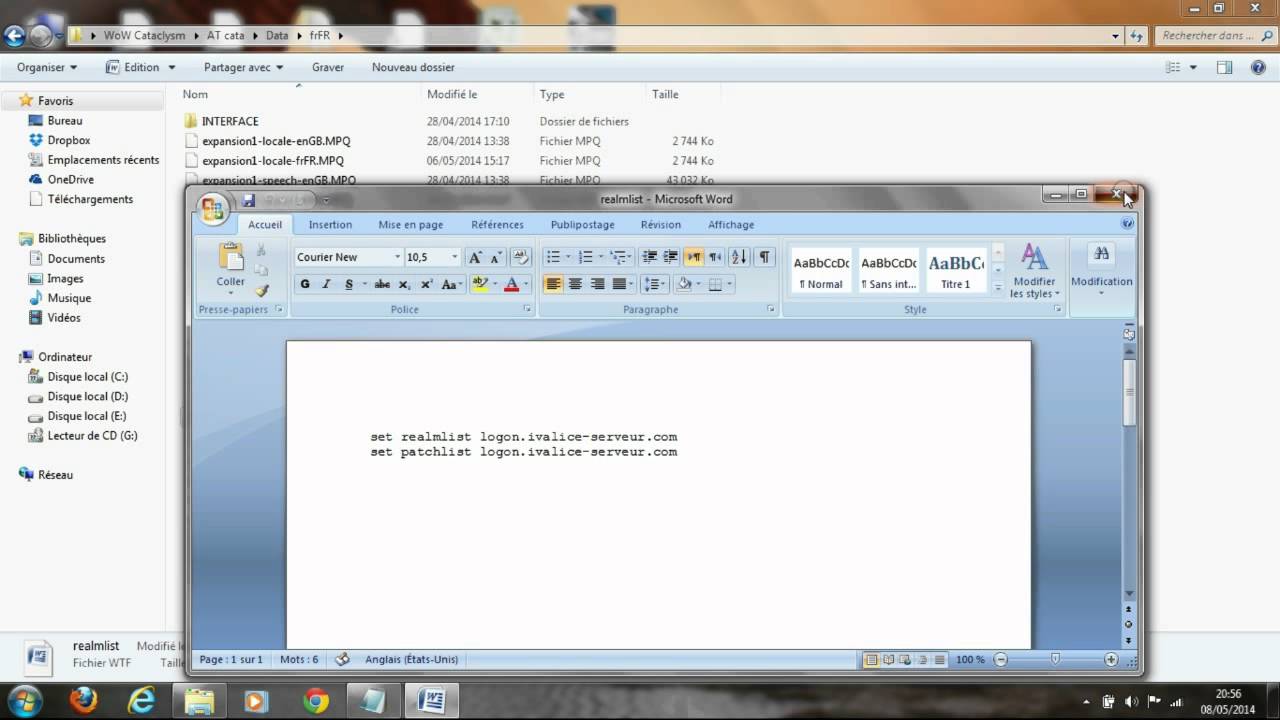Grow font size with the larger A
Viewport: 1280px width, 720px height.
pos(476,257)
